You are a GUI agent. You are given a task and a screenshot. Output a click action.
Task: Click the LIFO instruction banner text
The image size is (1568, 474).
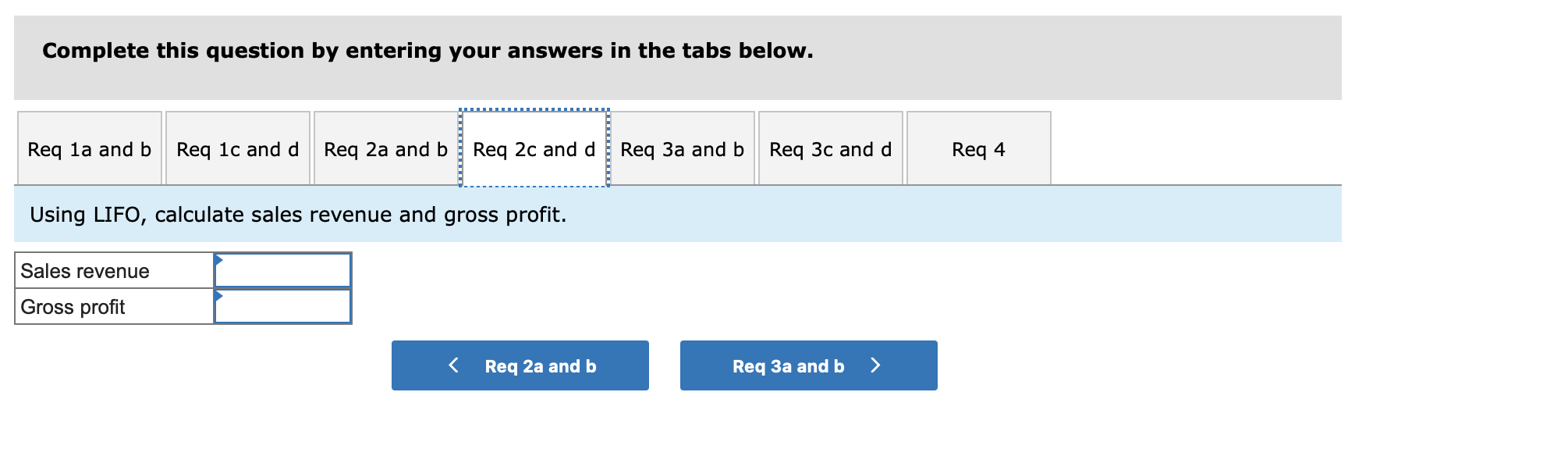(296, 214)
